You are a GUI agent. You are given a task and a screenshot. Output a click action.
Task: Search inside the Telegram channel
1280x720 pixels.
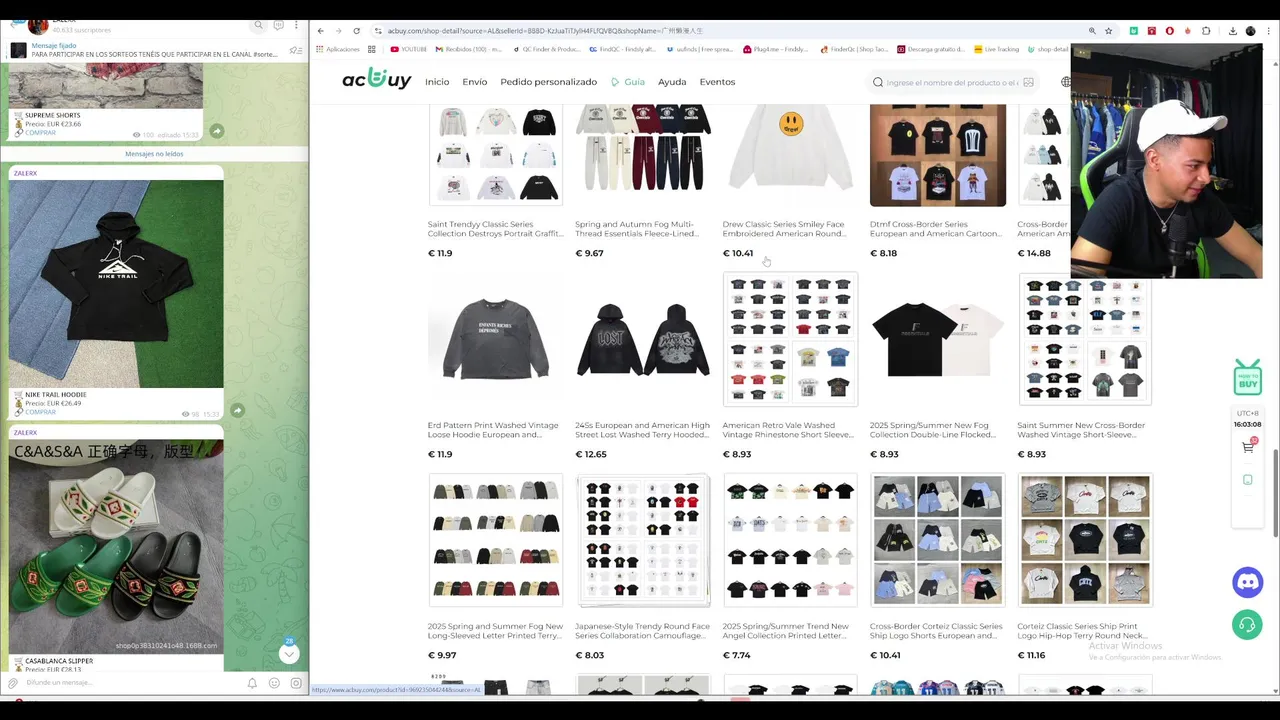[x=258, y=25]
